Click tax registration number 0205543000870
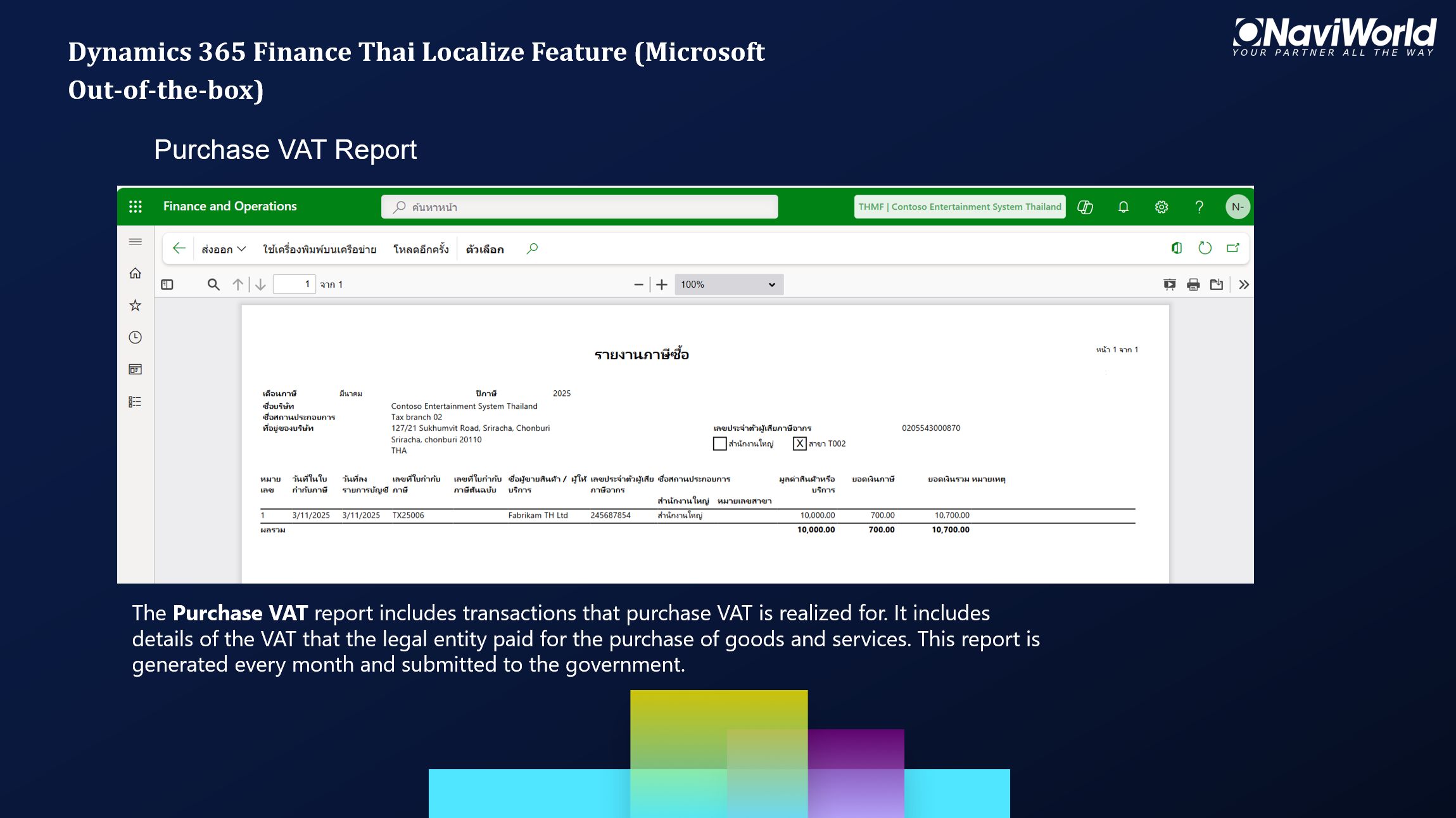Viewport: 1456px width, 818px height. (x=931, y=428)
